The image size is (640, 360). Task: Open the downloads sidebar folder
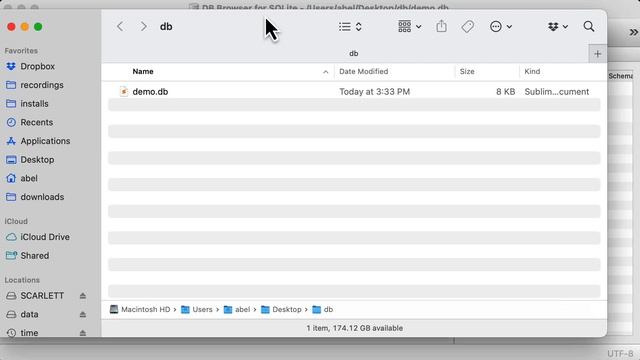click(x=42, y=197)
